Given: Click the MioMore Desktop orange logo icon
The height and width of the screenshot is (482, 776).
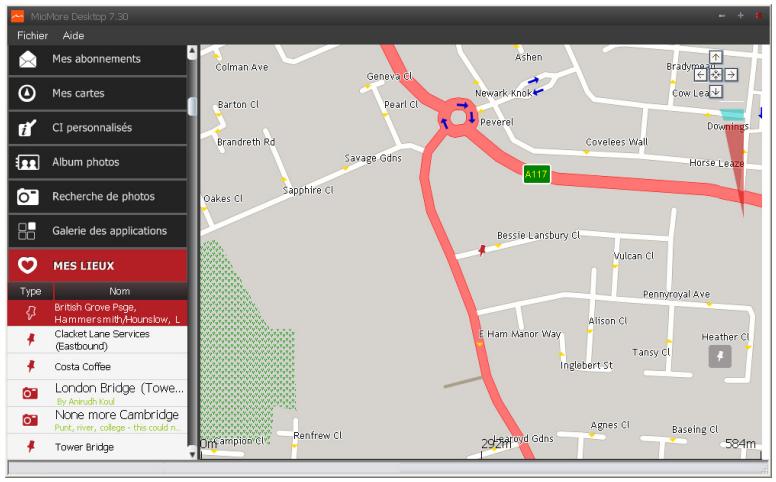Looking at the screenshot, I should pyautogui.click(x=17, y=16).
